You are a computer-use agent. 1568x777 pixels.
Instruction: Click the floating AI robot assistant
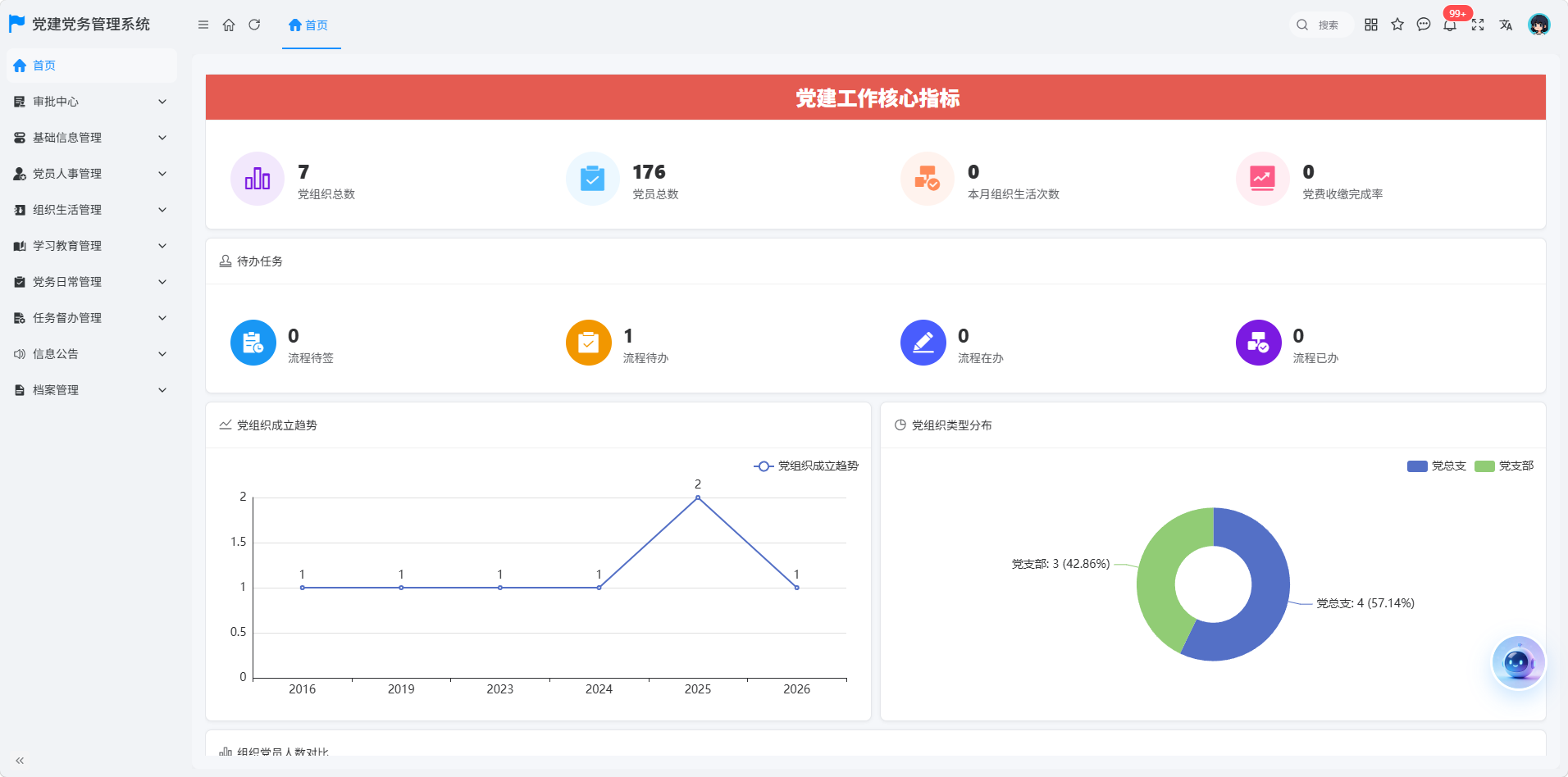pyautogui.click(x=1518, y=662)
